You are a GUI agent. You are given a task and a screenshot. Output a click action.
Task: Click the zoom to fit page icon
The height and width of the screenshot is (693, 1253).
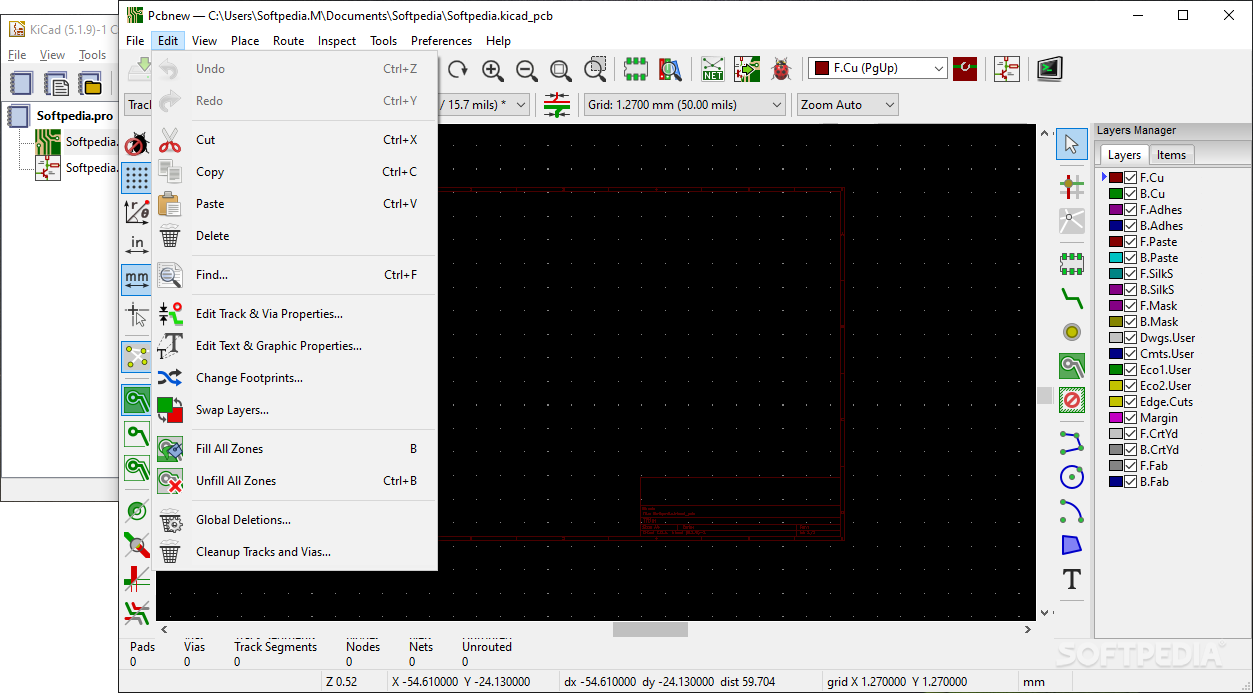click(x=561, y=69)
